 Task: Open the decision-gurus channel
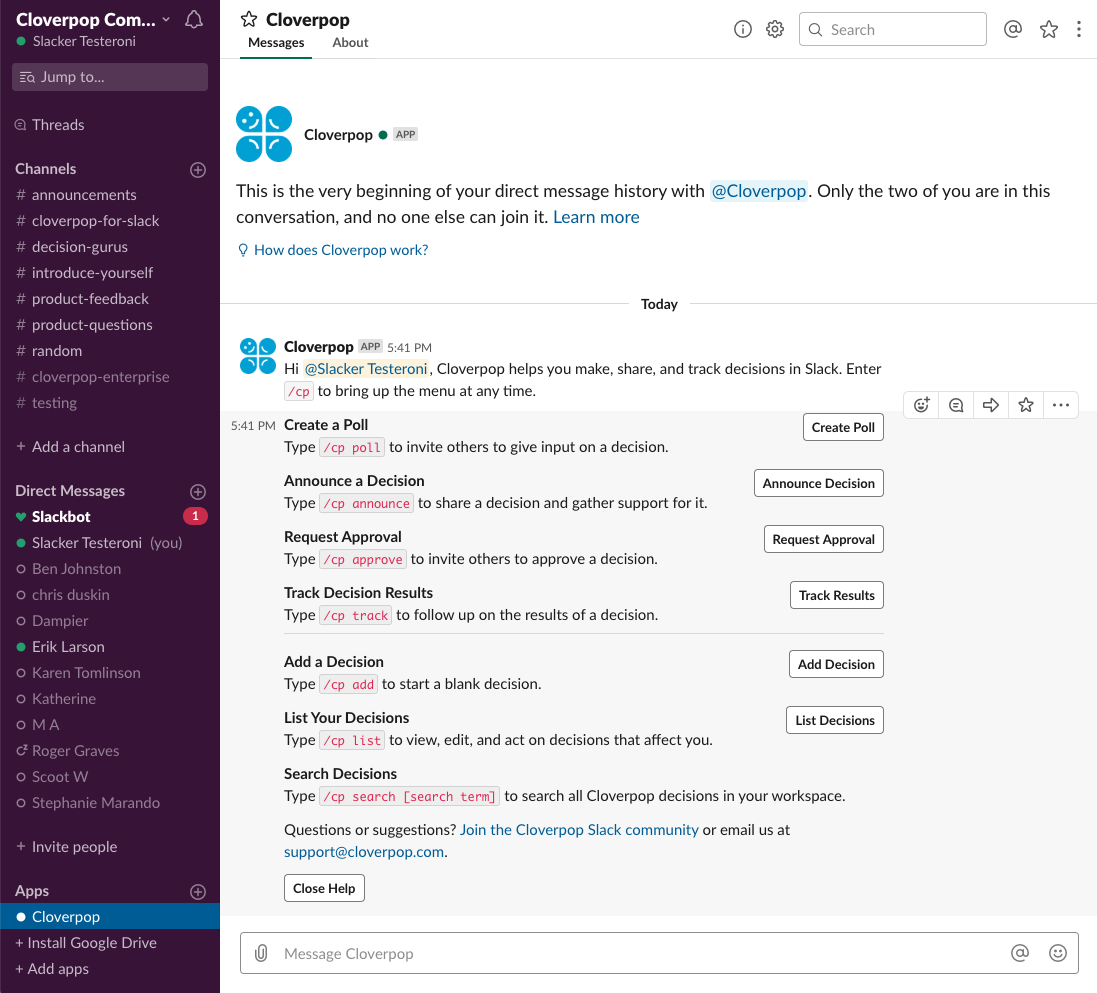coord(110,246)
